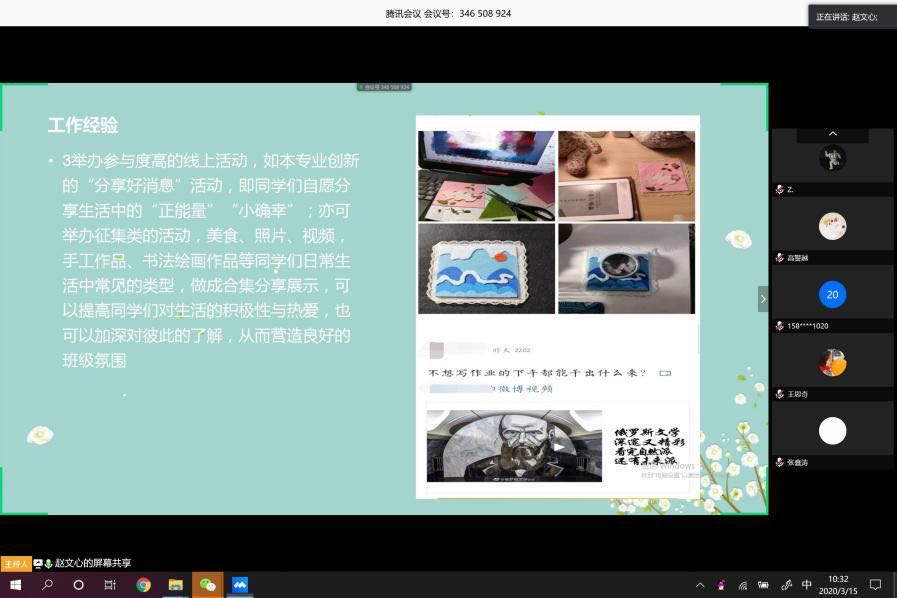Open the Cortana circle icon
Image resolution: width=897 pixels, height=598 pixels.
[79, 585]
